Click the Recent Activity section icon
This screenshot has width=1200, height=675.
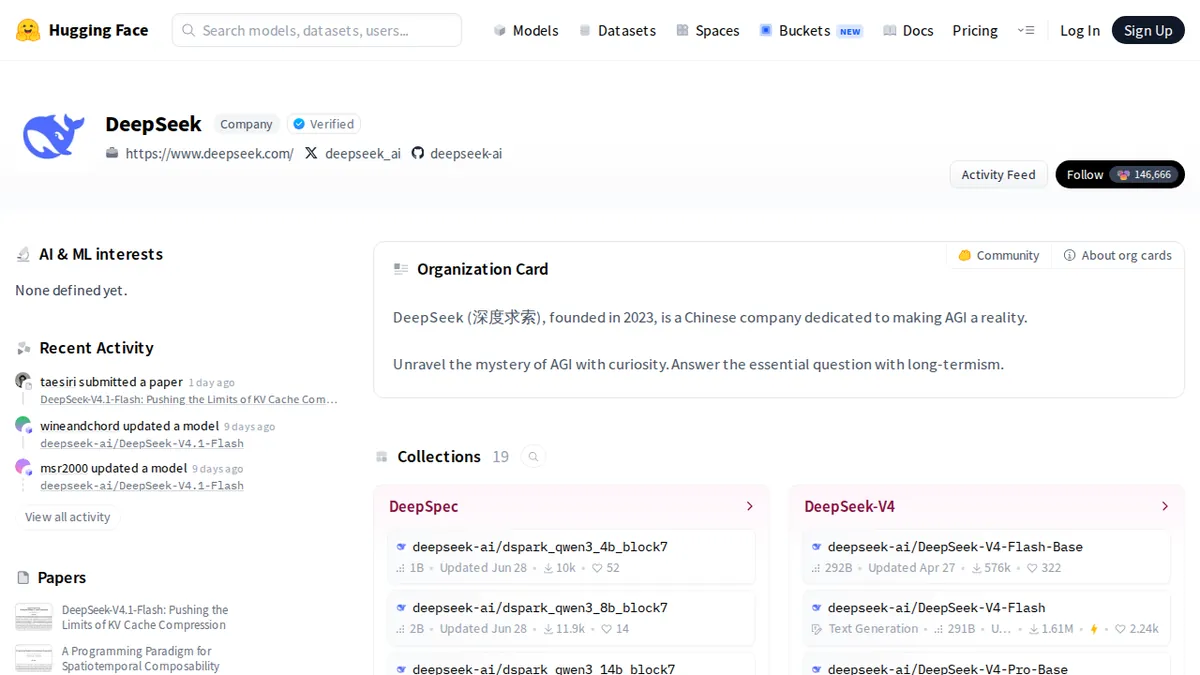point(23,348)
